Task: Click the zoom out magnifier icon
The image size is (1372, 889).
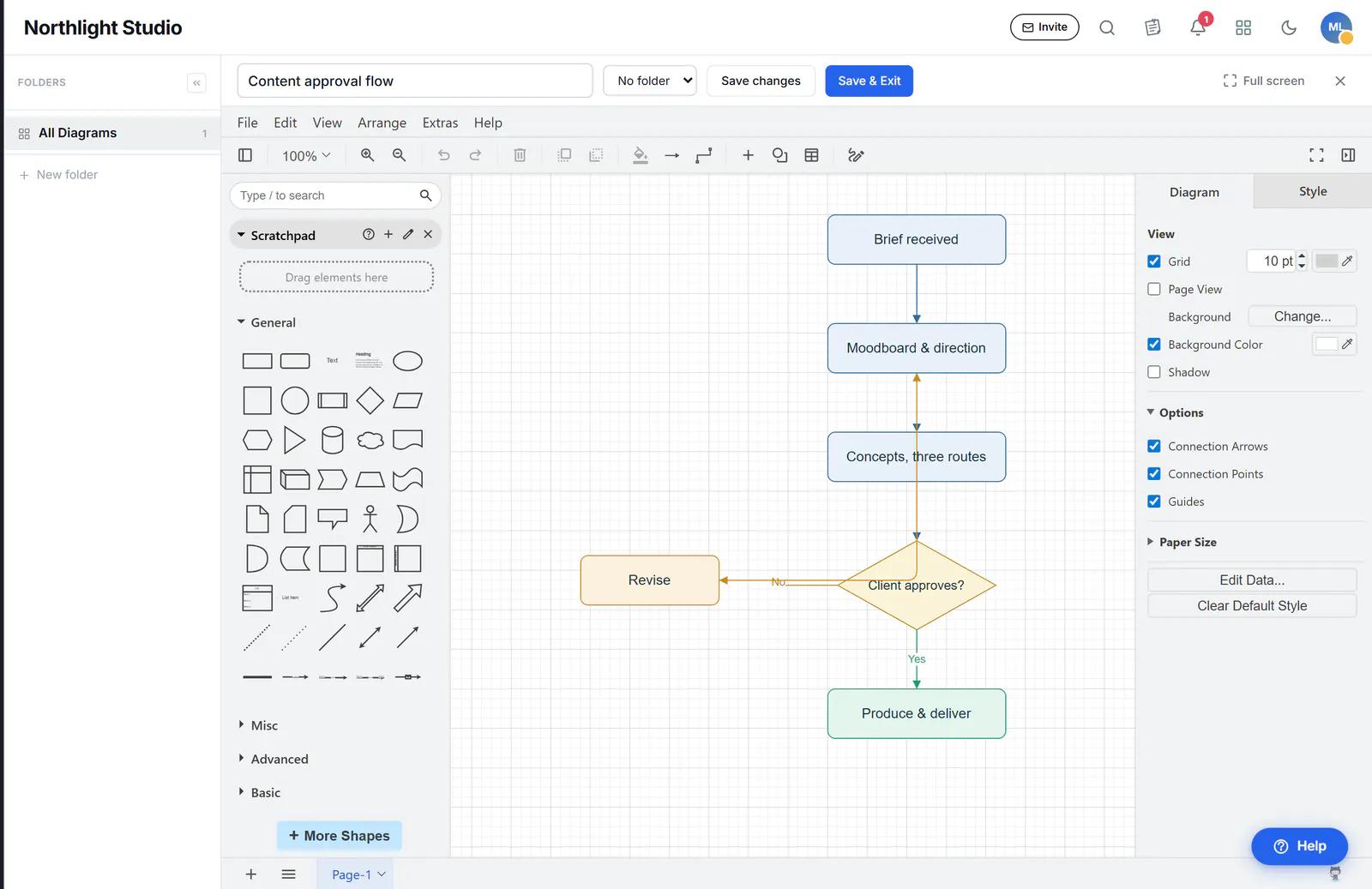Action: pos(399,155)
